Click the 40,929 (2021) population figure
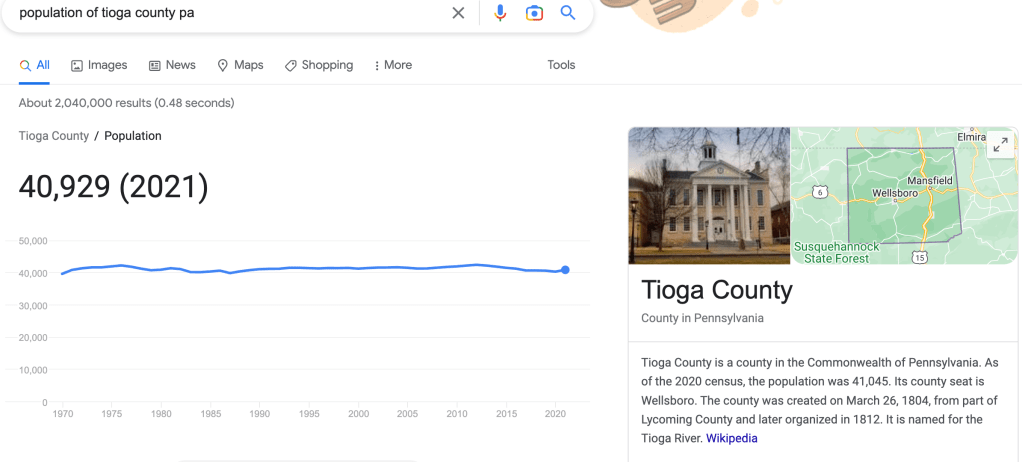 coord(114,187)
